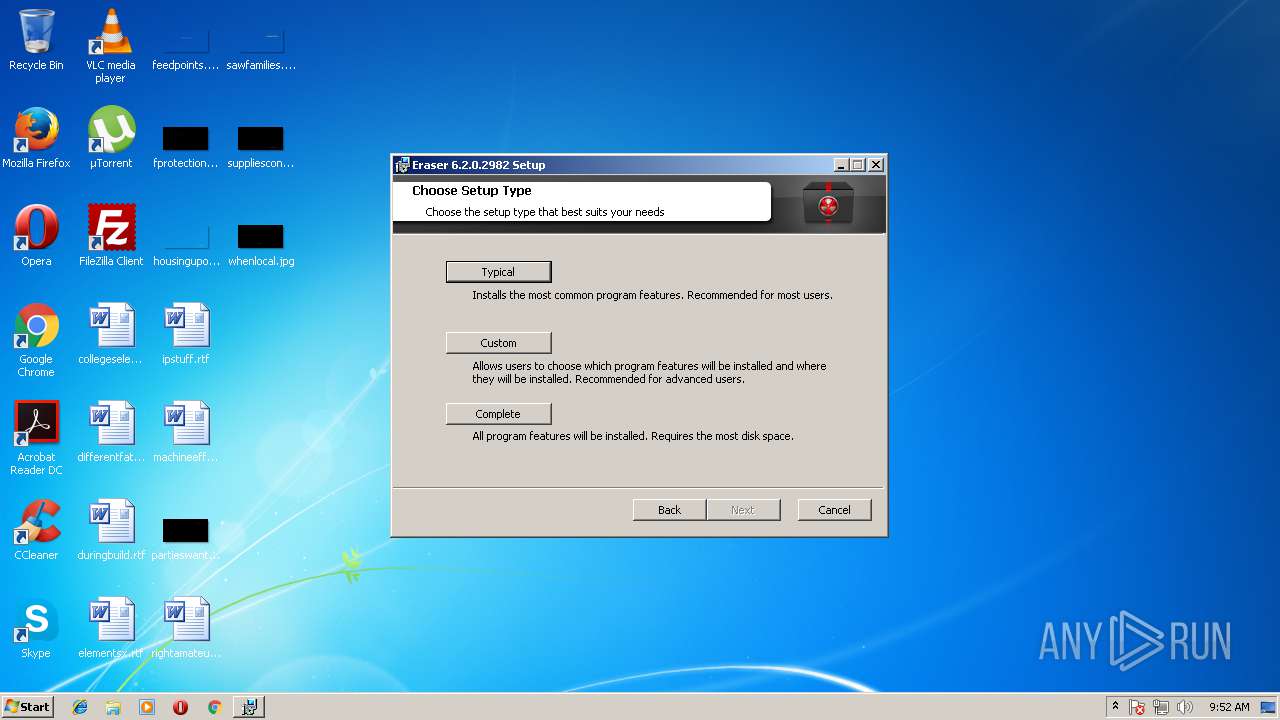1280x720 pixels.
Task: Select the housingupo desktop file
Action: tap(185, 245)
